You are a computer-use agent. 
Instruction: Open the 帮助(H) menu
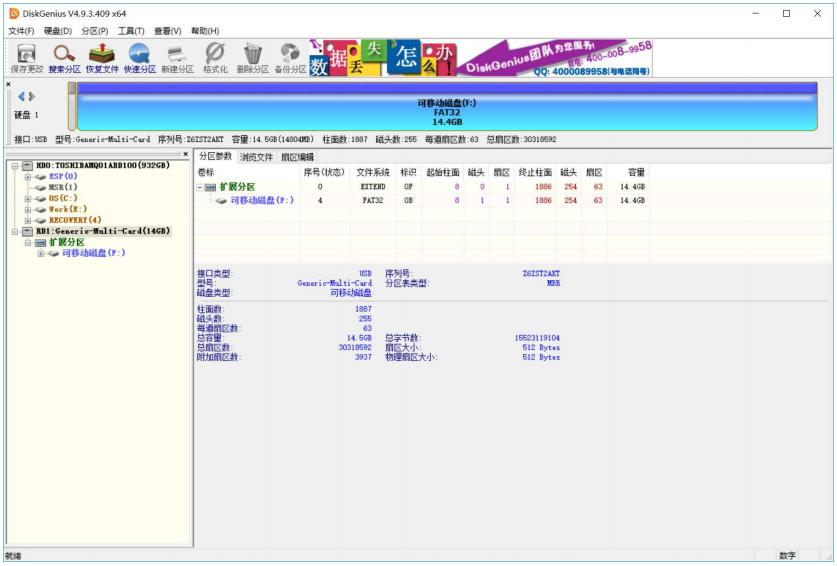click(205, 31)
